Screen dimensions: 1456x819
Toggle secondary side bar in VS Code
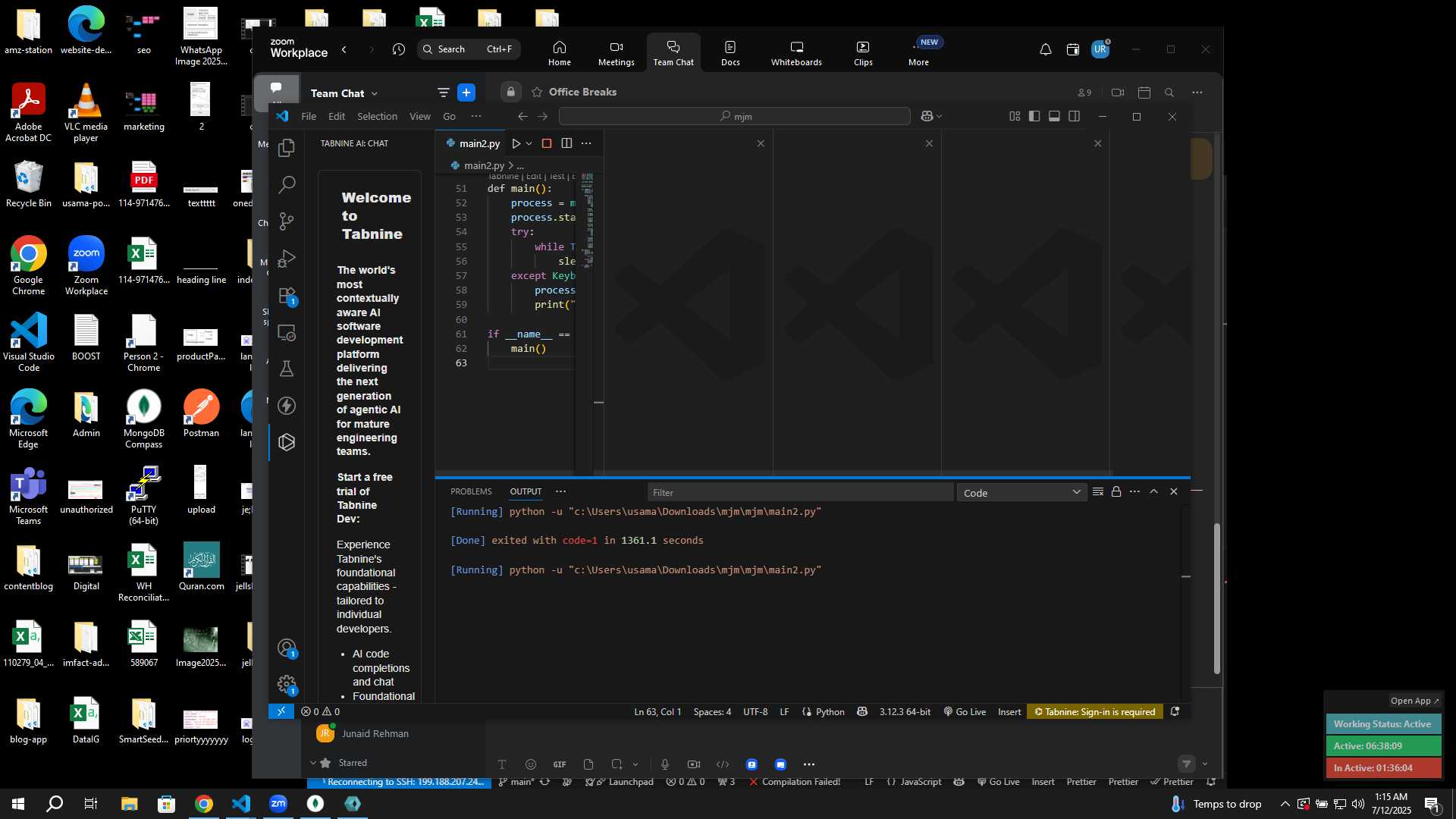coord(1074,116)
